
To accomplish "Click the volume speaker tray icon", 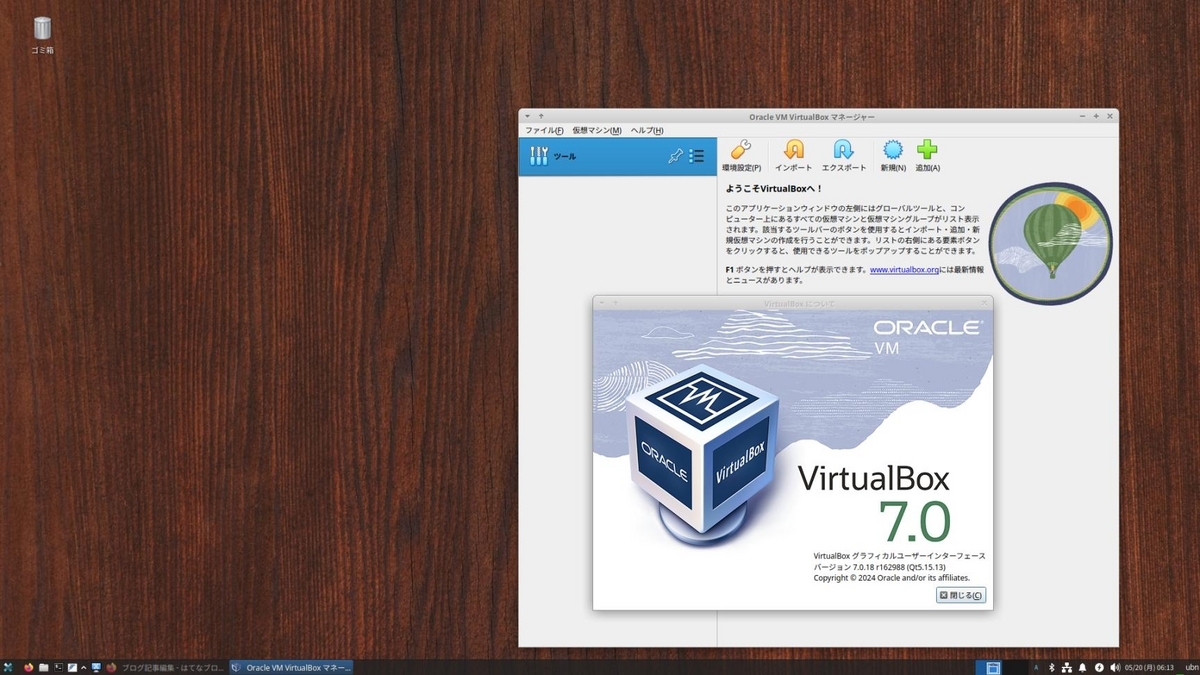I will 1114,667.
